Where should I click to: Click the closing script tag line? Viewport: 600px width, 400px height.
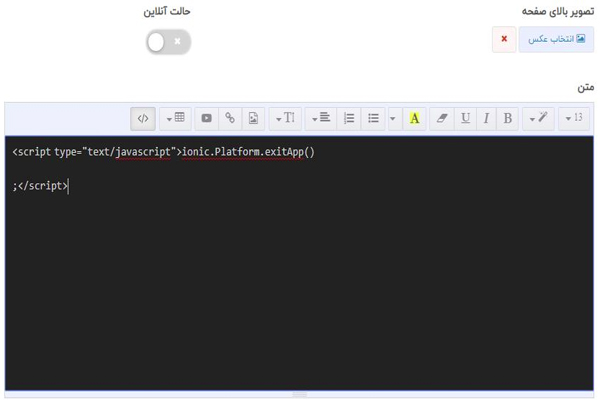[40, 186]
